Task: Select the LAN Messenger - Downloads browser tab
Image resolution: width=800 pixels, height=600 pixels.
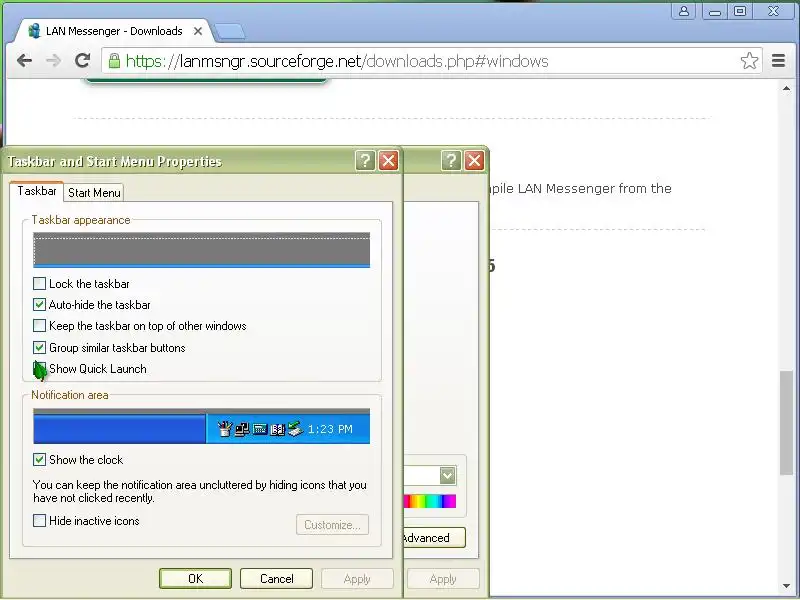Action: (x=114, y=31)
